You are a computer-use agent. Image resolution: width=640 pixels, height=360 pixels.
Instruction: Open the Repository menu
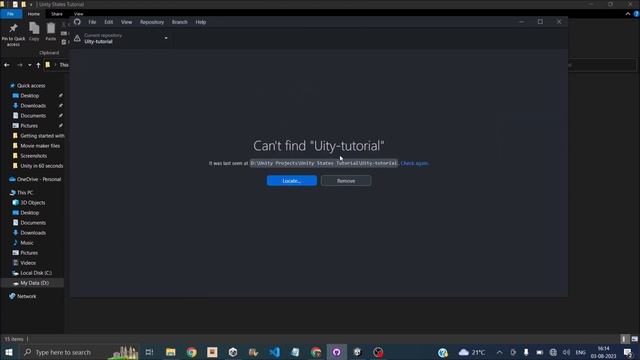[152, 22]
